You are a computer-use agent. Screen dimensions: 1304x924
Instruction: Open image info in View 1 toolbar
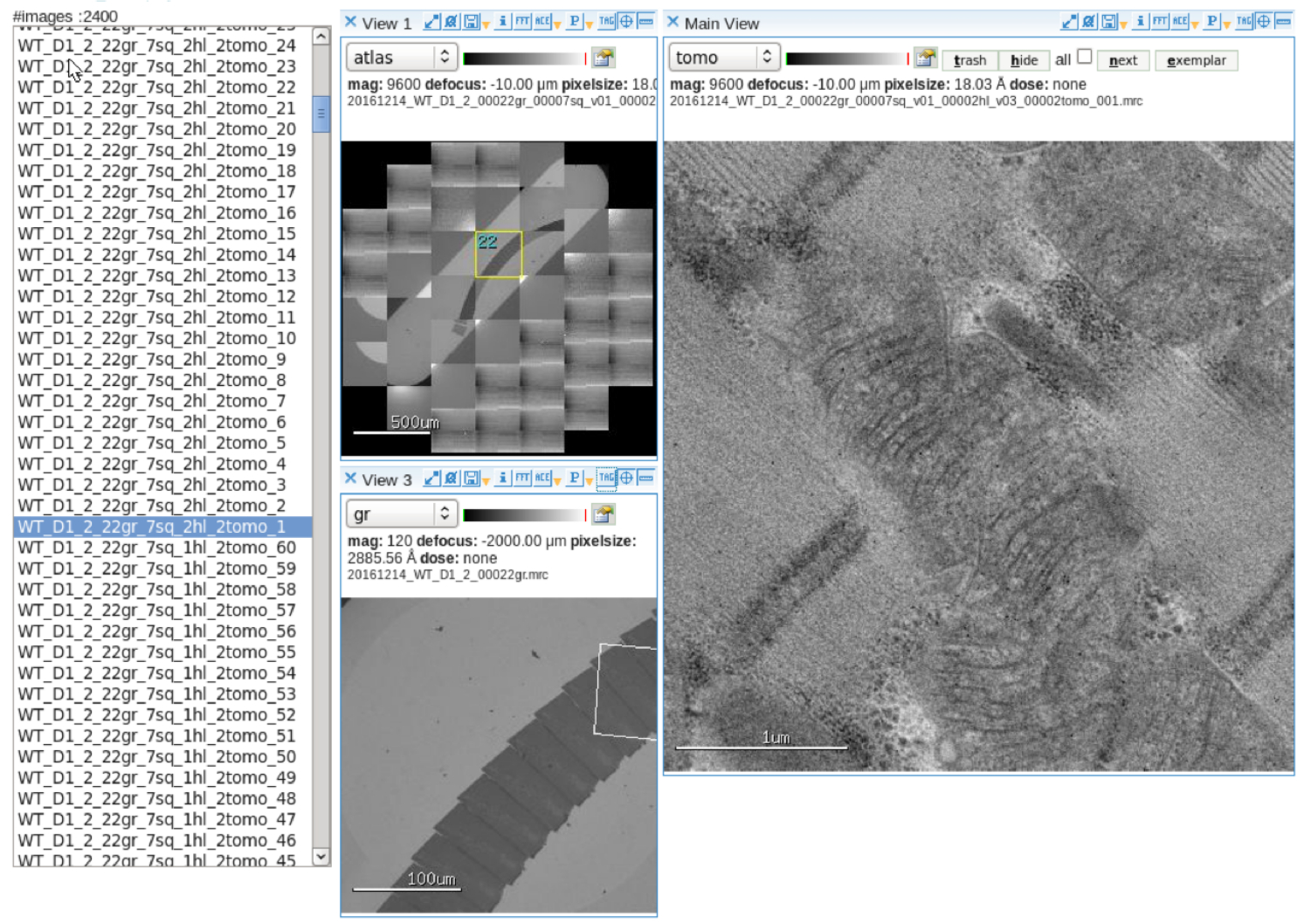pos(502,22)
